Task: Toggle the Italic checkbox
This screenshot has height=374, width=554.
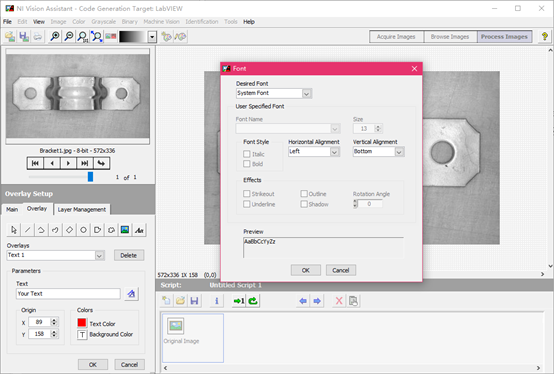Action: pos(247,154)
